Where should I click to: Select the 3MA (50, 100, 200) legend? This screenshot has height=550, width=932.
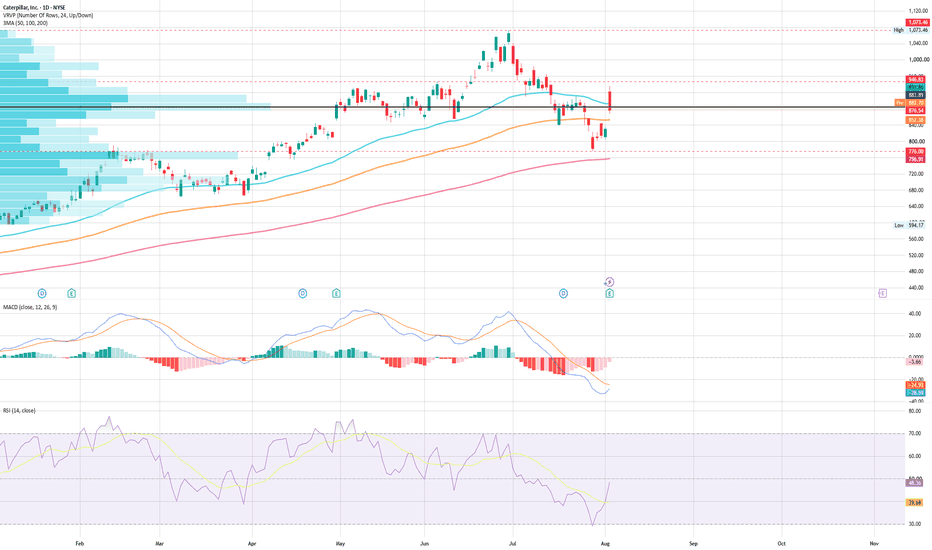click(25, 23)
